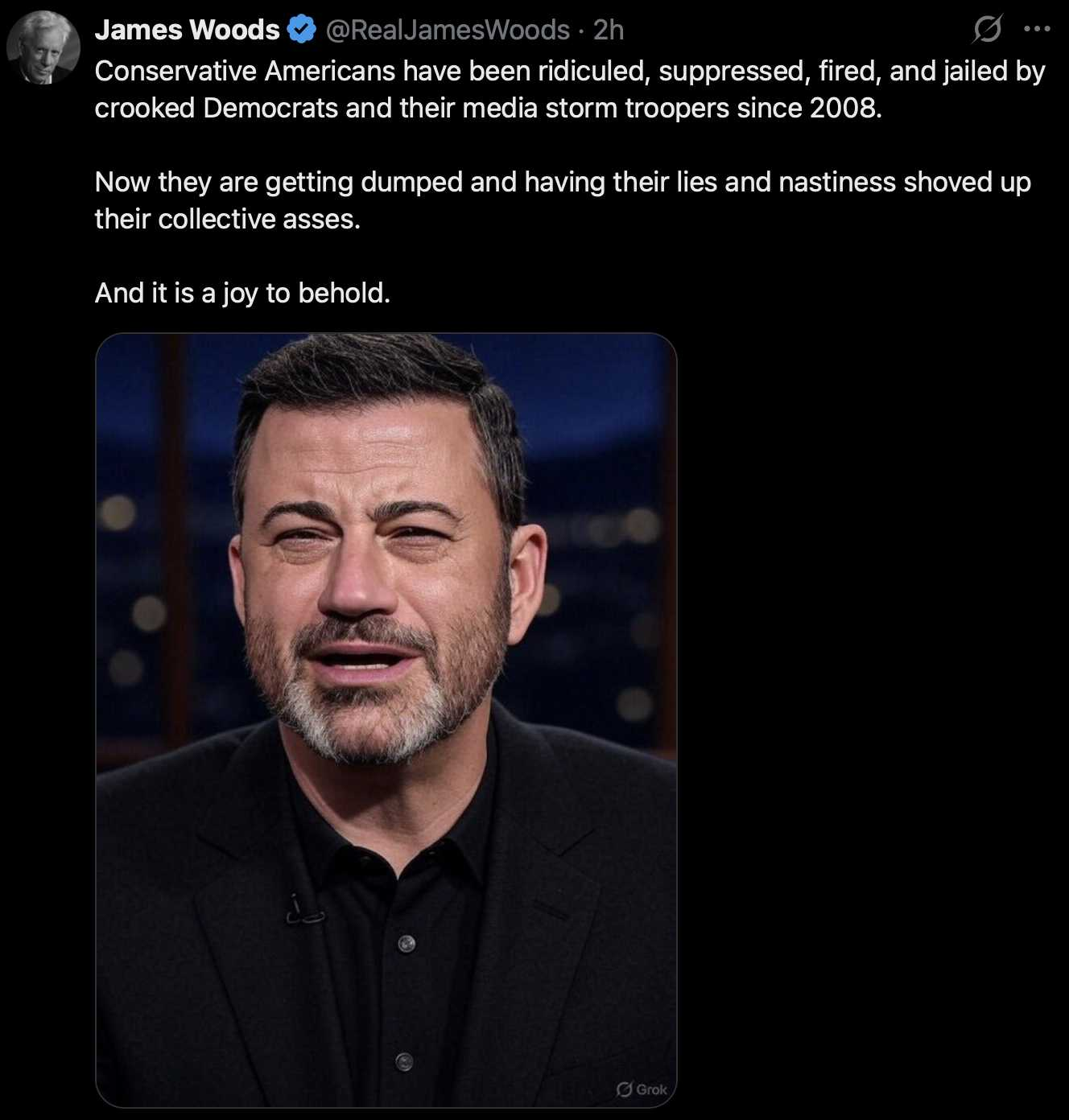Image resolution: width=1069 pixels, height=1120 pixels.
Task: Open the Grok explain-post icon
Action: tap(987, 30)
